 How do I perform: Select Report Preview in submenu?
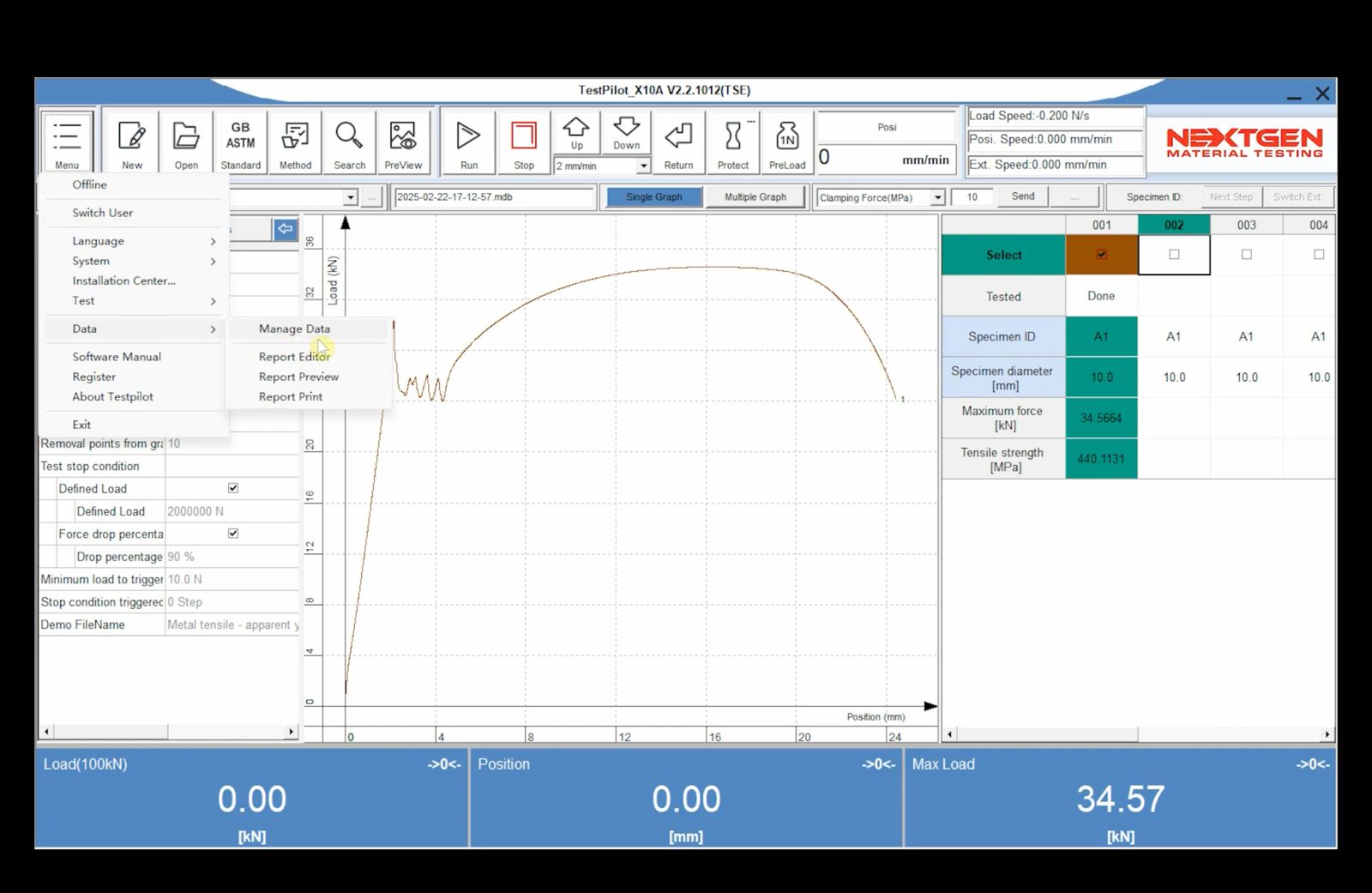[298, 377]
